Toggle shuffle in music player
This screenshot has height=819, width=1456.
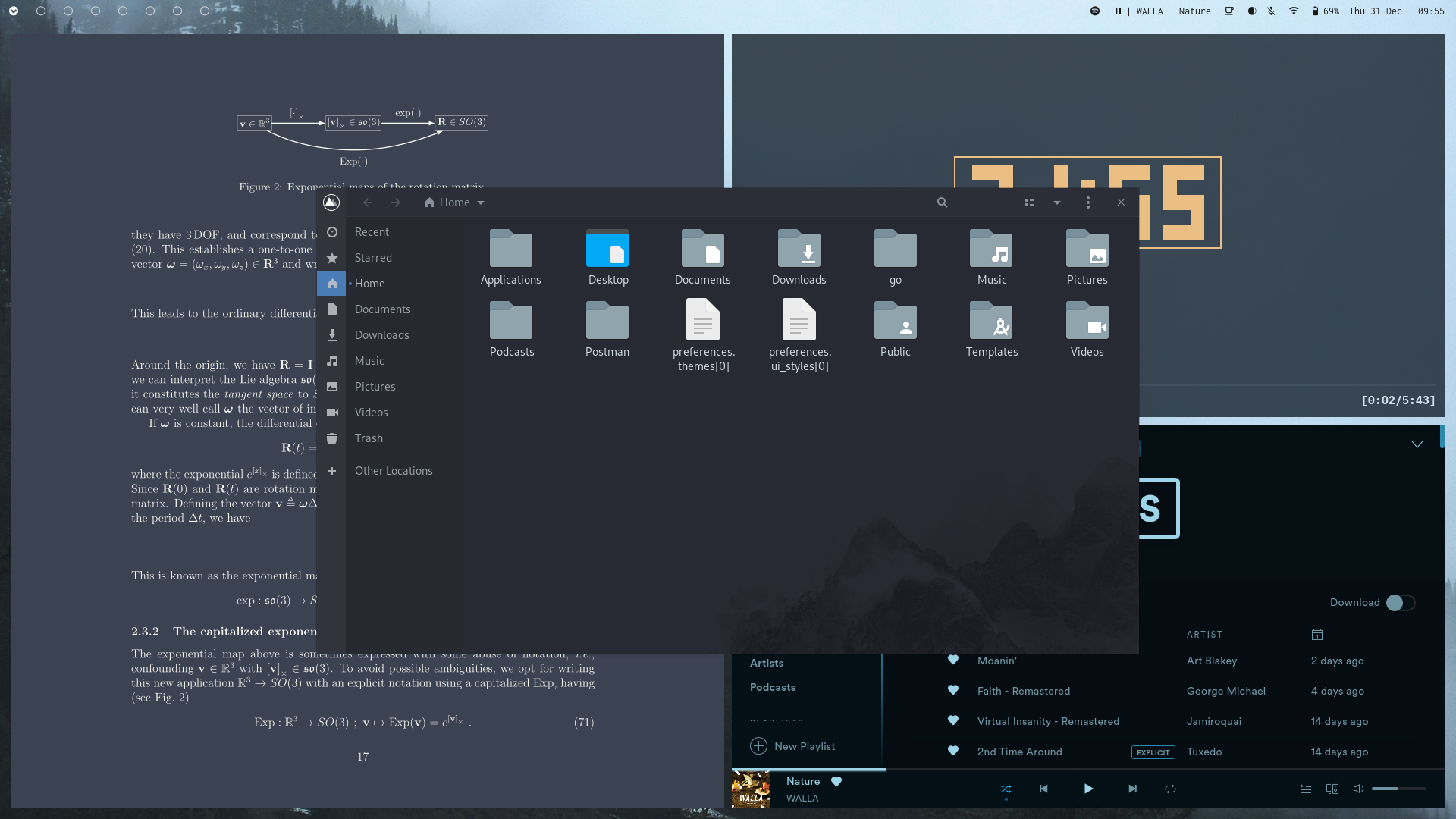(1006, 789)
